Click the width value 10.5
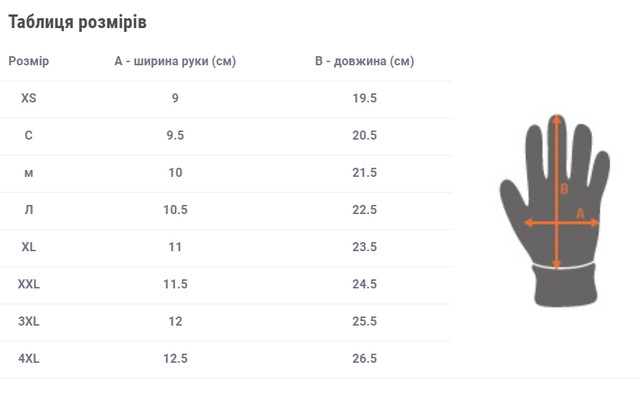The height and width of the screenshot is (400, 640). (175, 209)
